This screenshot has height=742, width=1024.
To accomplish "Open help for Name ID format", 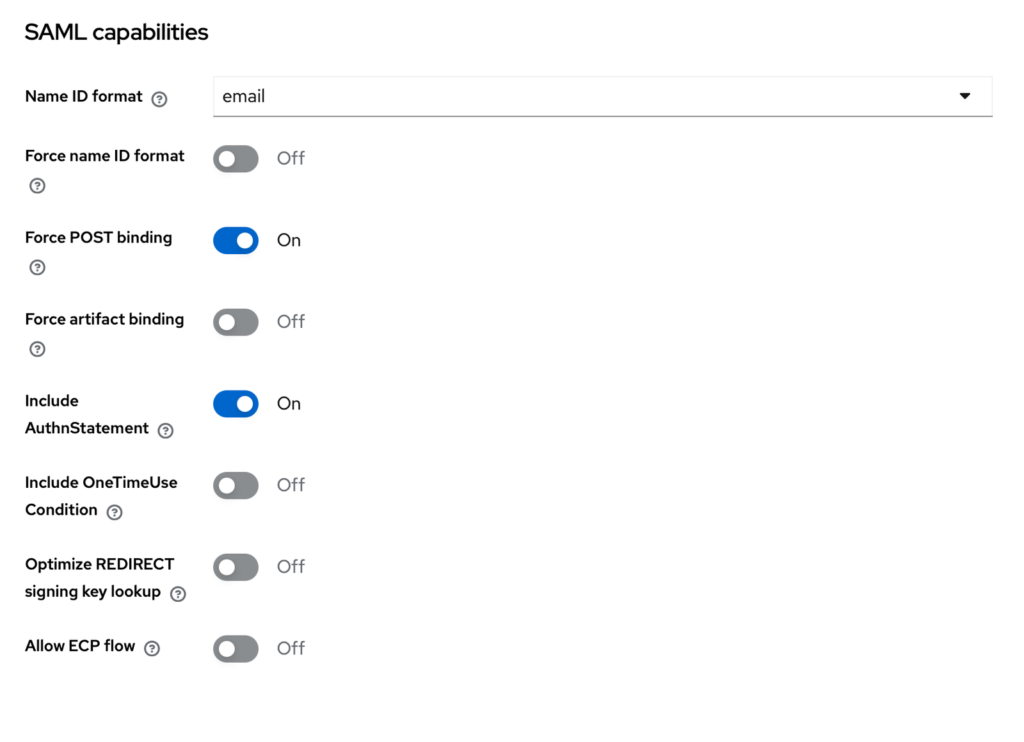I will (159, 99).
